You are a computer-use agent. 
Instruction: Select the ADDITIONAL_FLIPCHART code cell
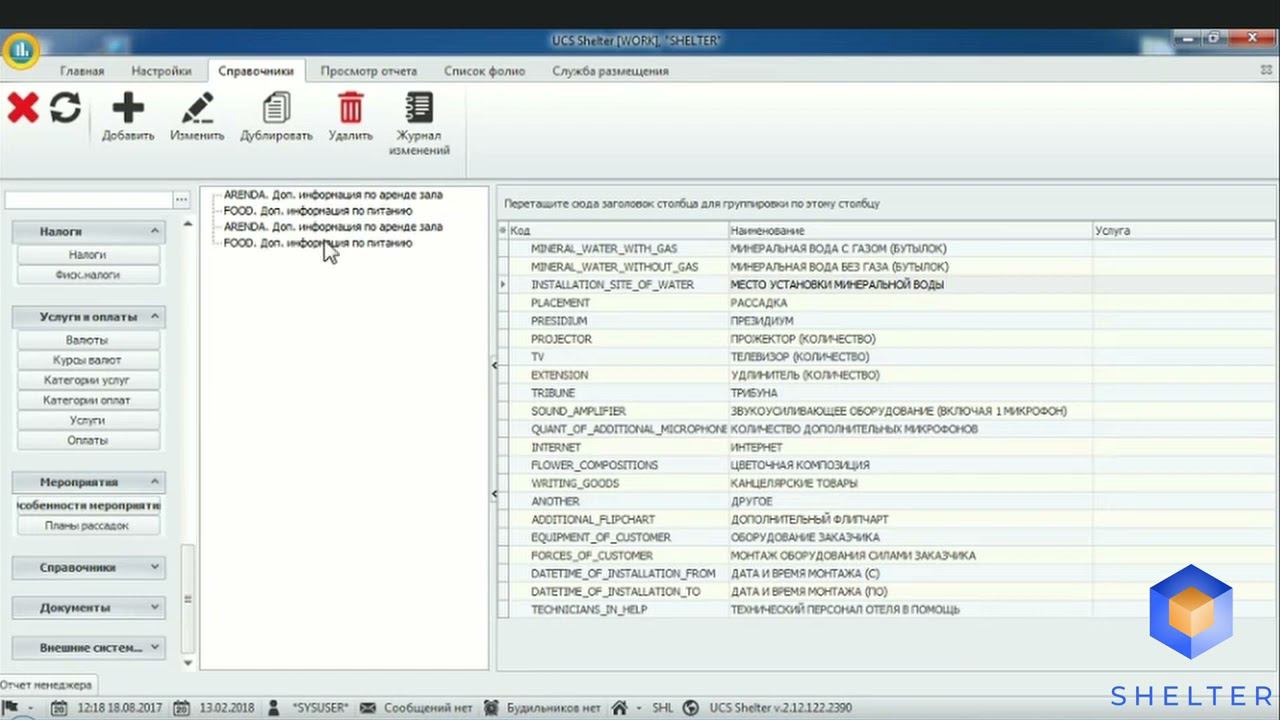(x=619, y=519)
